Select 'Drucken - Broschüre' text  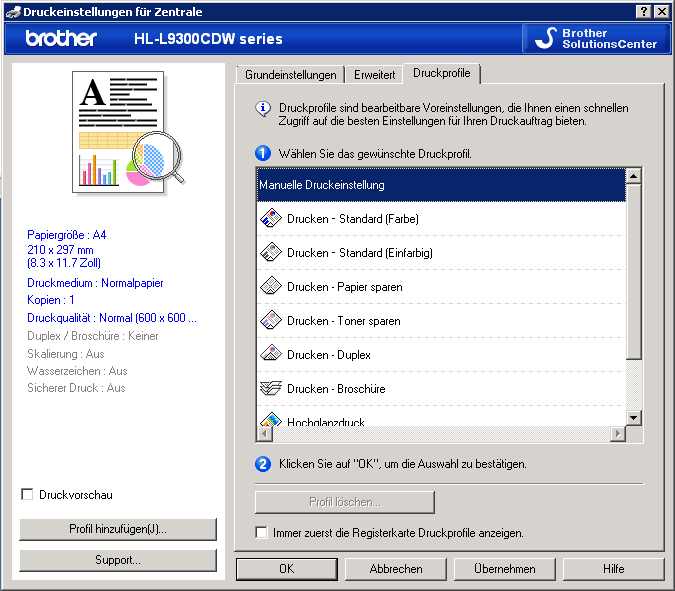pos(336,389)
